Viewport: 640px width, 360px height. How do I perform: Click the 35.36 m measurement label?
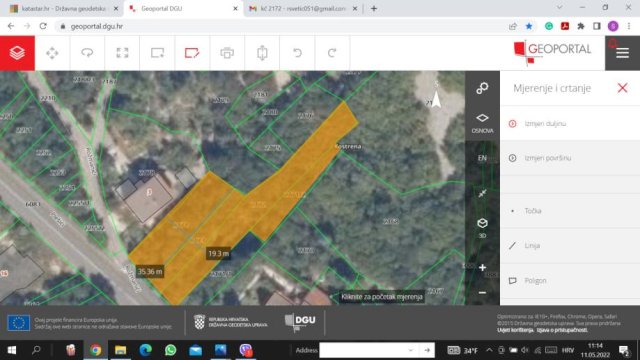tap(150, 271)
